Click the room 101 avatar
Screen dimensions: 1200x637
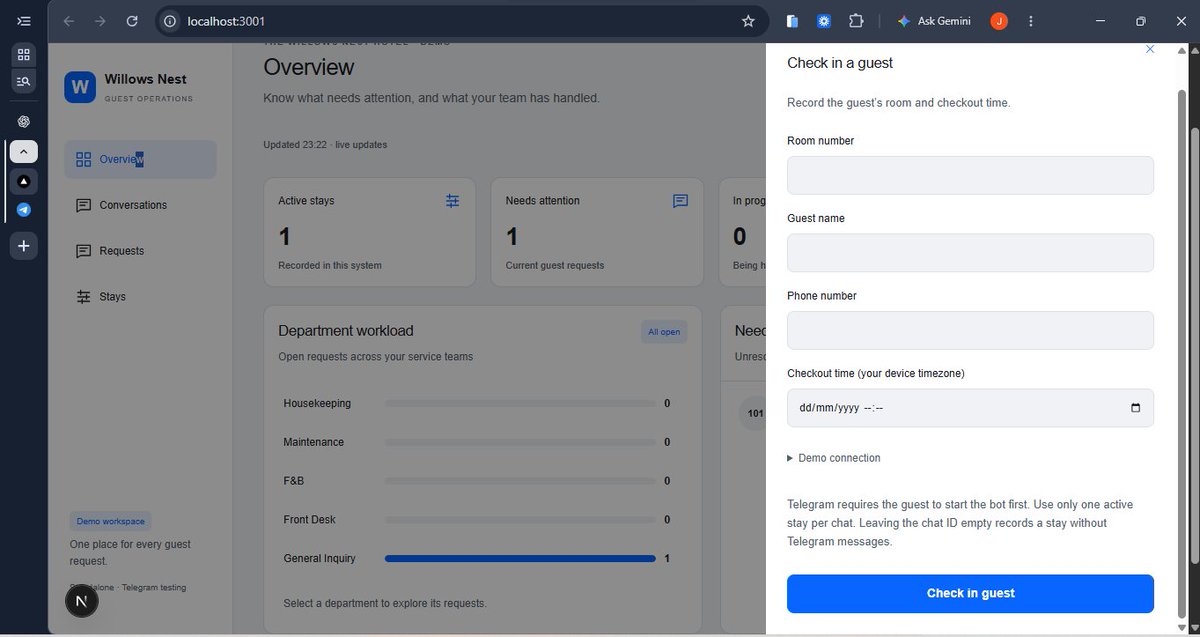click(755, 413)
